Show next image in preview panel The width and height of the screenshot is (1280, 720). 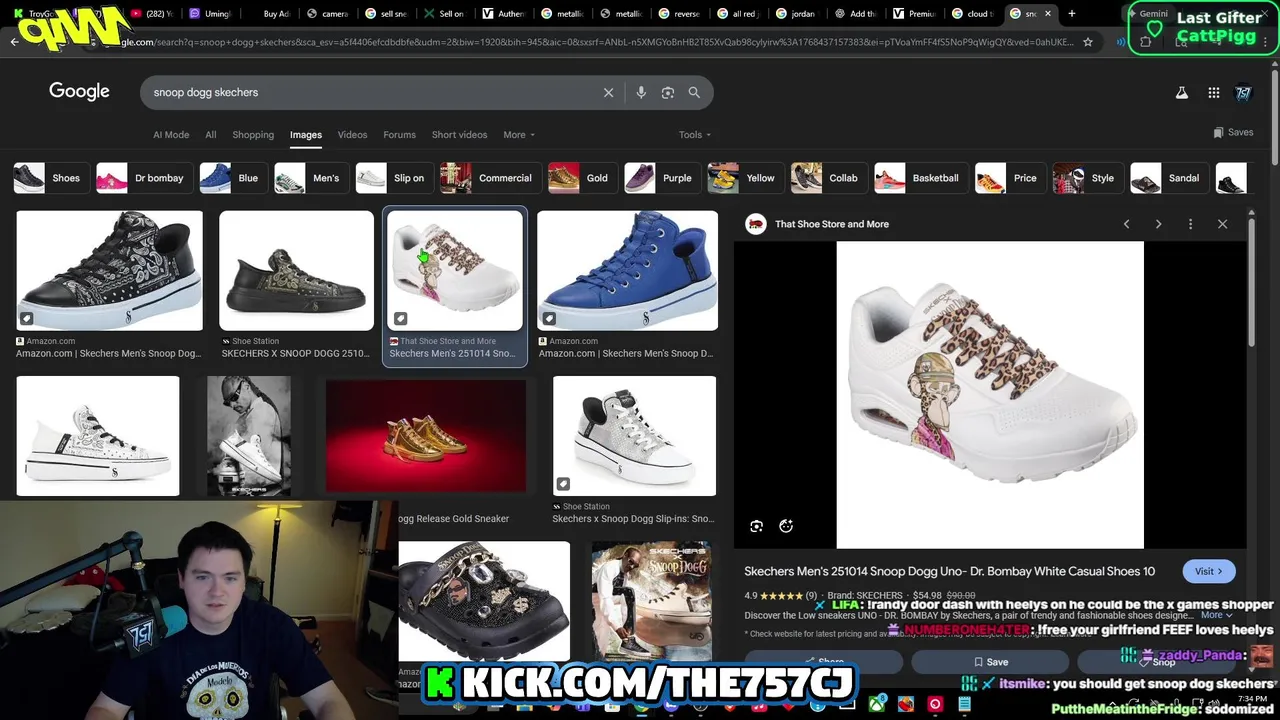[x=1158, y=224]
